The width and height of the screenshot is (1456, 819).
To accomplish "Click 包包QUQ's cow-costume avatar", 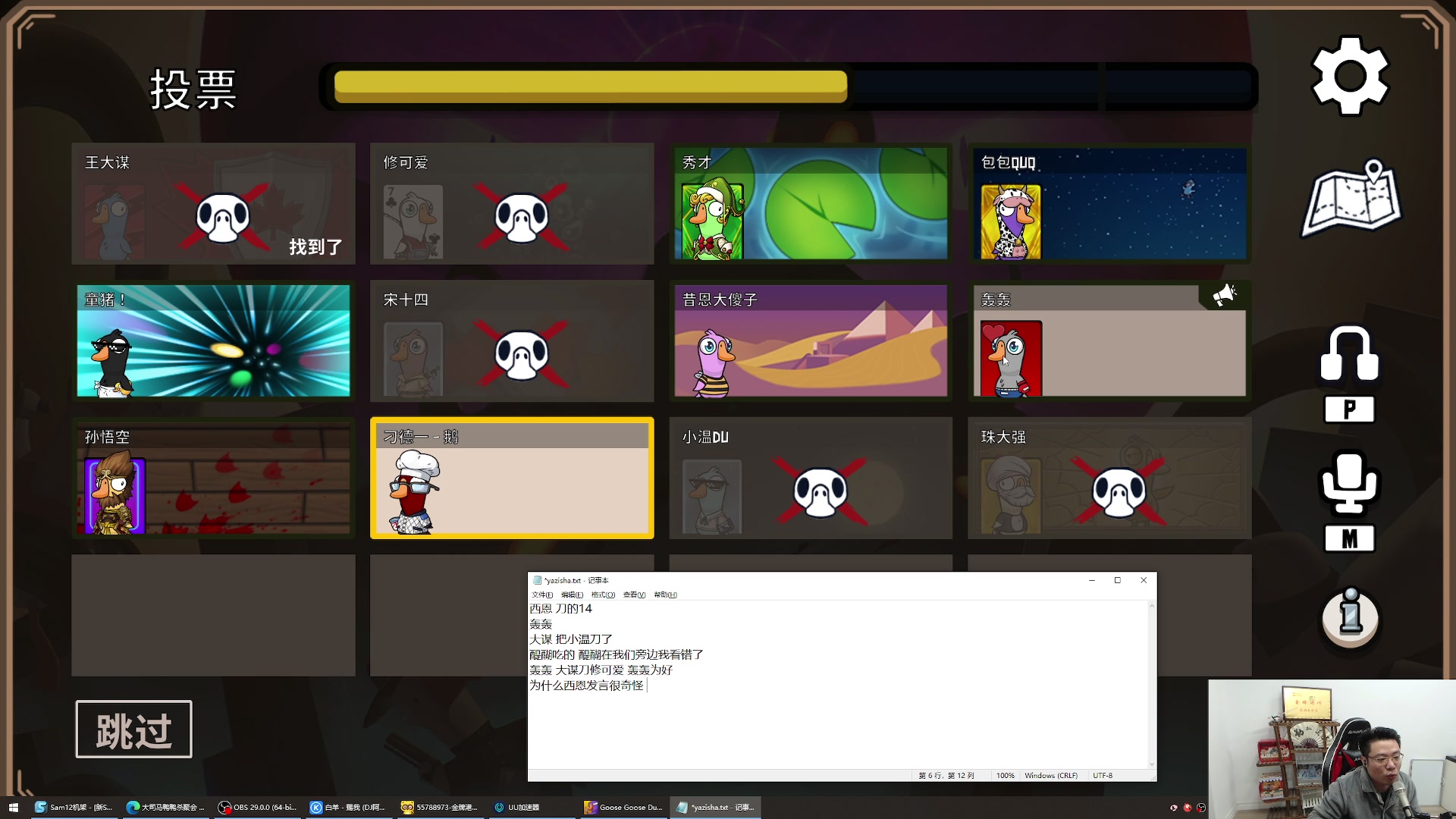I will [1011, 221].
